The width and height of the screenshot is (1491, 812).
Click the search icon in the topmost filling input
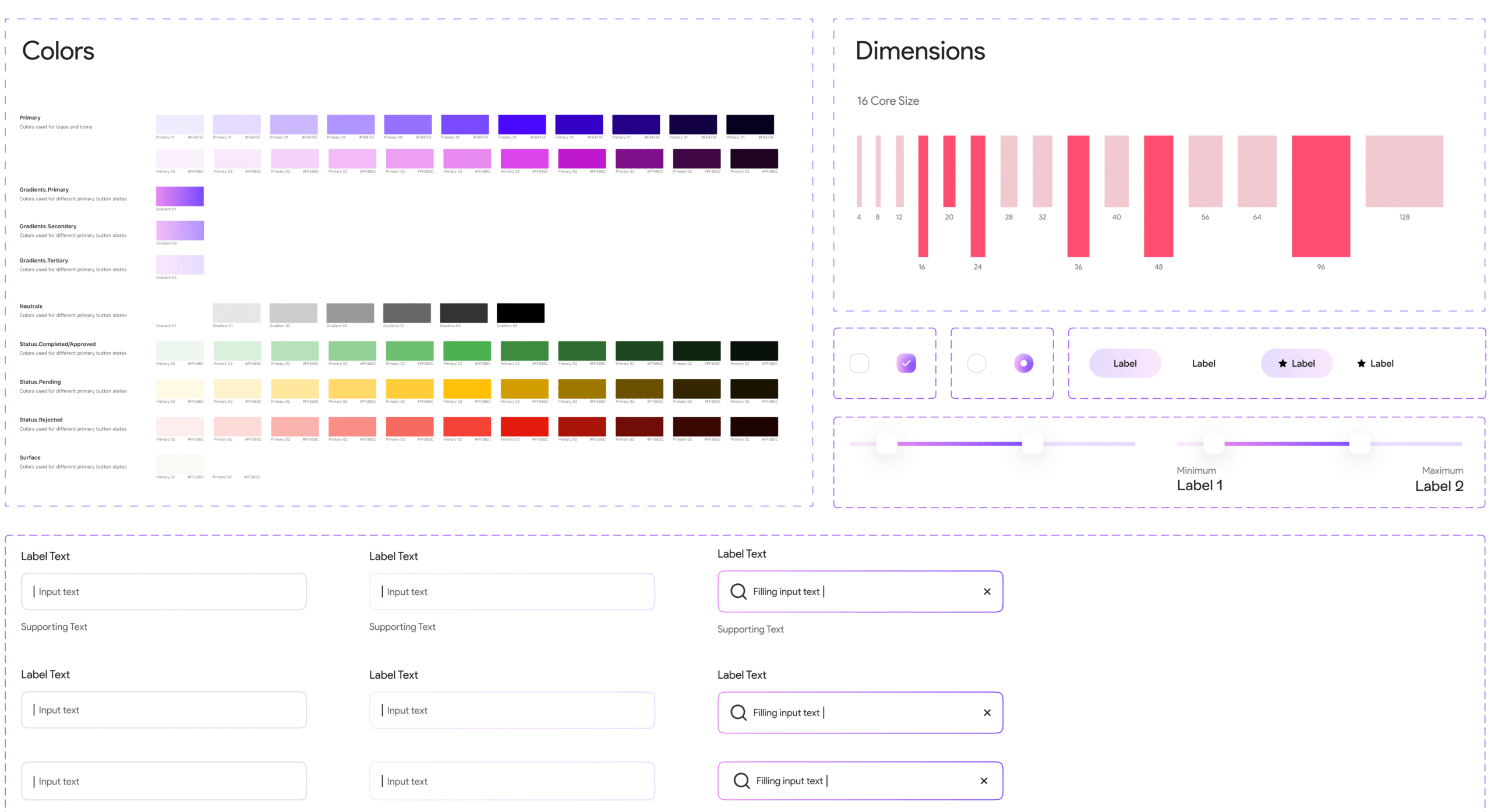click(738, 591)
